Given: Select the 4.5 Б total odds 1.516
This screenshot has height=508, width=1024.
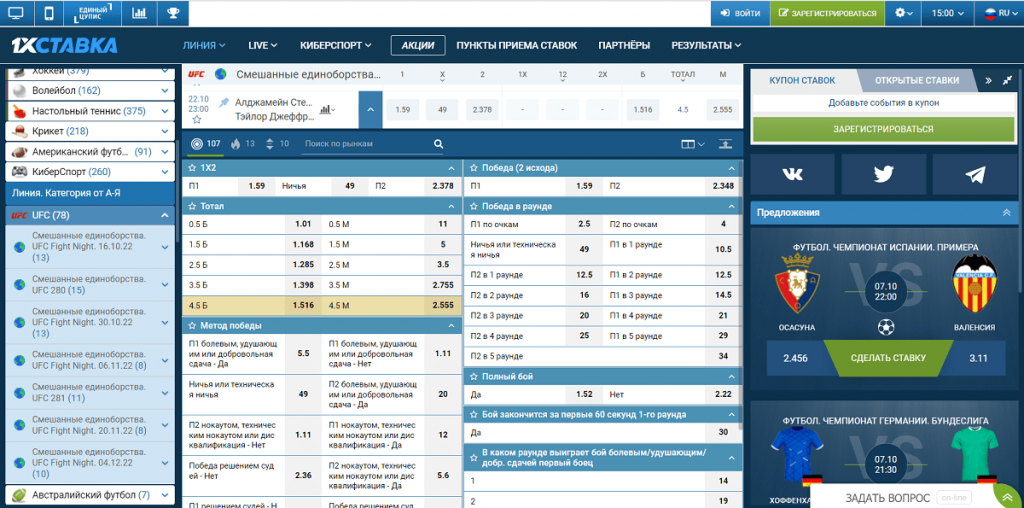Looking at the screenshot, I should click(x=303, y=305).
